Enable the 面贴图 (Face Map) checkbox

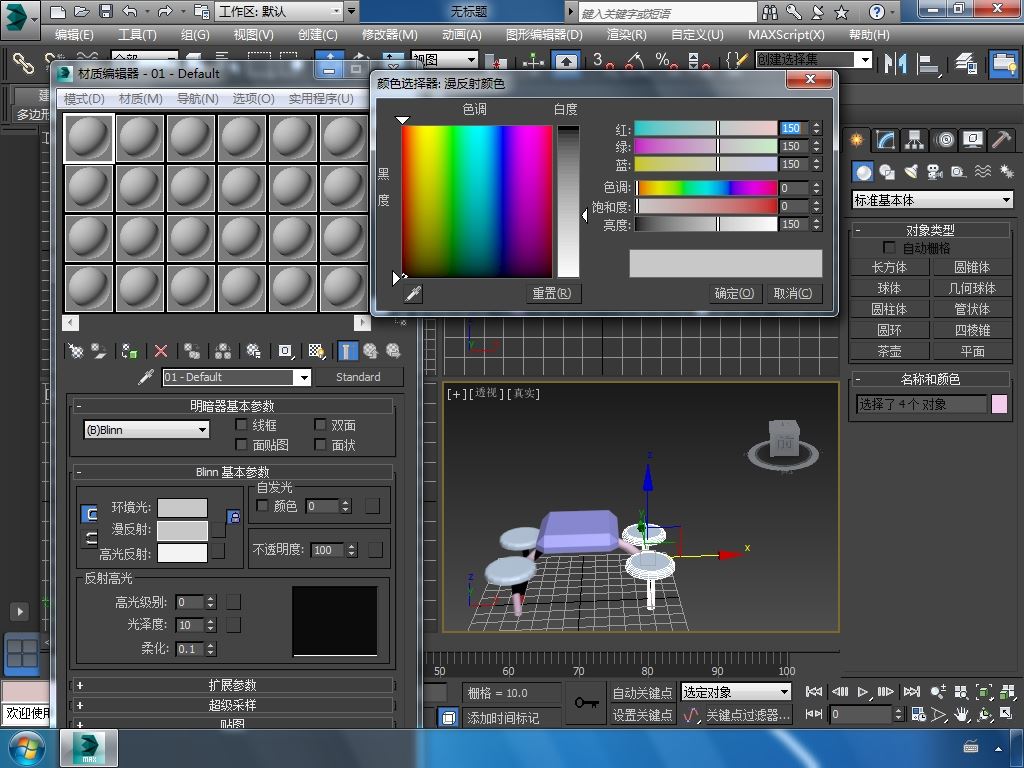tap(241, 445)
